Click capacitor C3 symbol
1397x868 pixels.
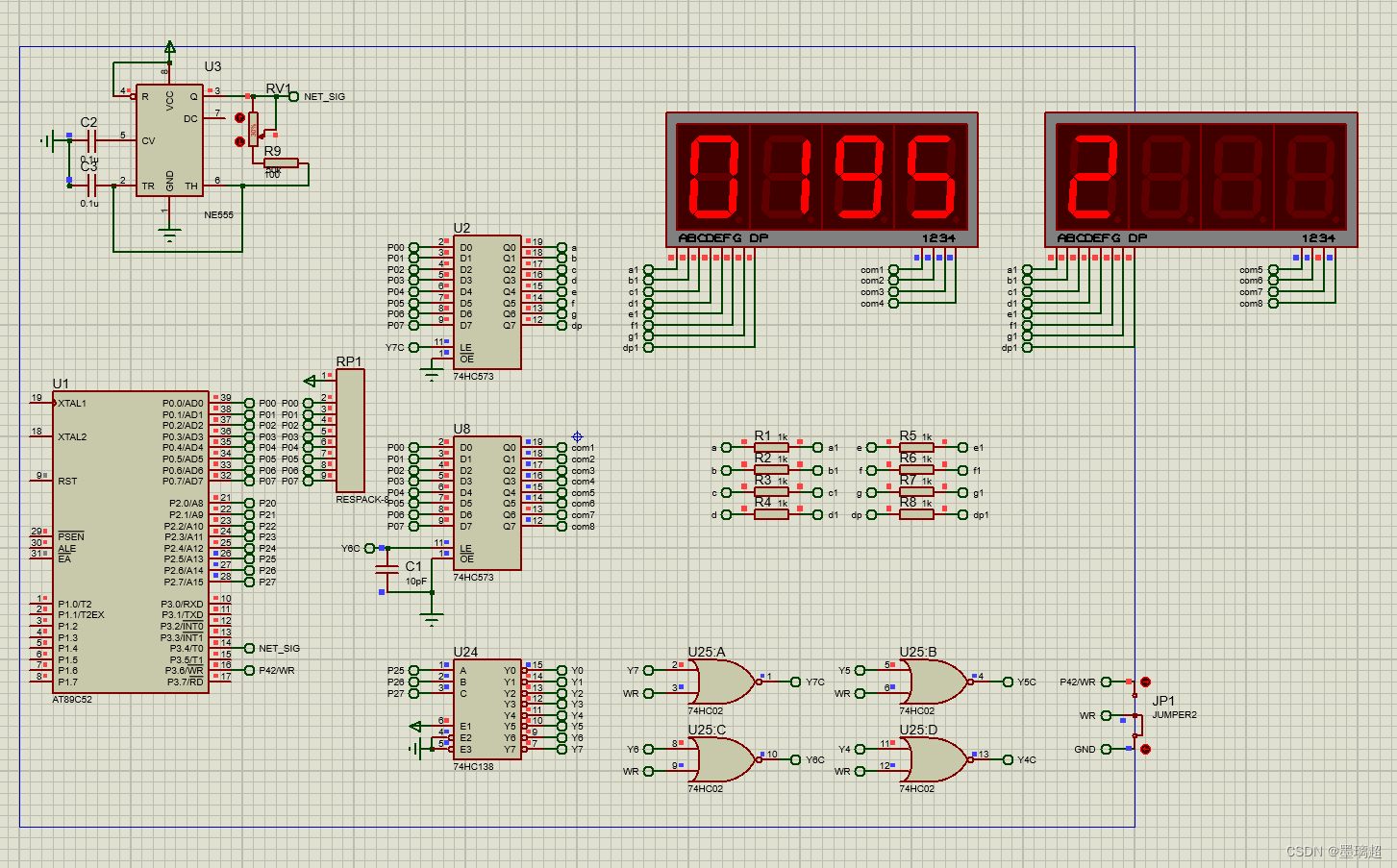coord(89,186)
